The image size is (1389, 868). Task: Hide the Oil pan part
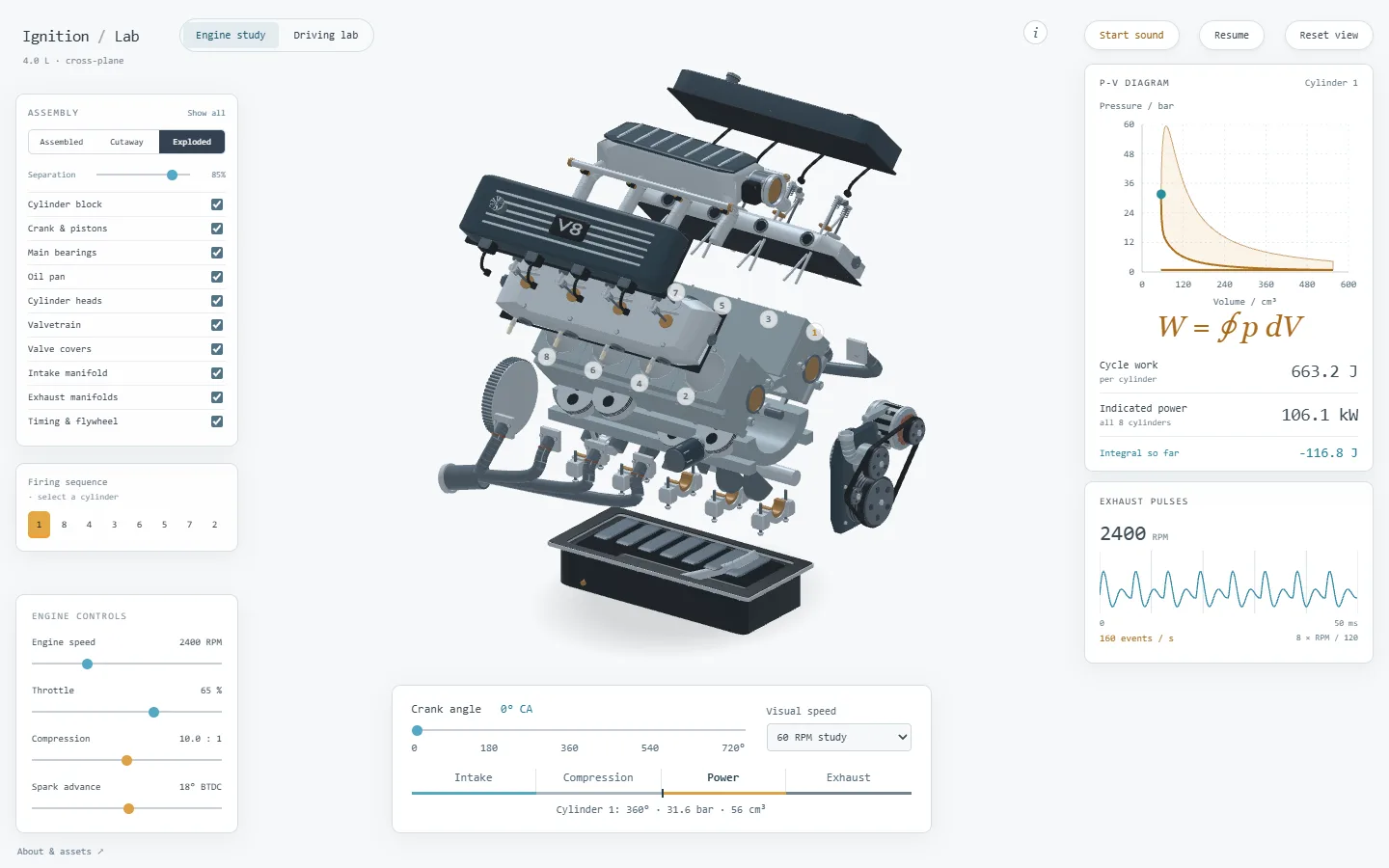[x=217, y=277]
